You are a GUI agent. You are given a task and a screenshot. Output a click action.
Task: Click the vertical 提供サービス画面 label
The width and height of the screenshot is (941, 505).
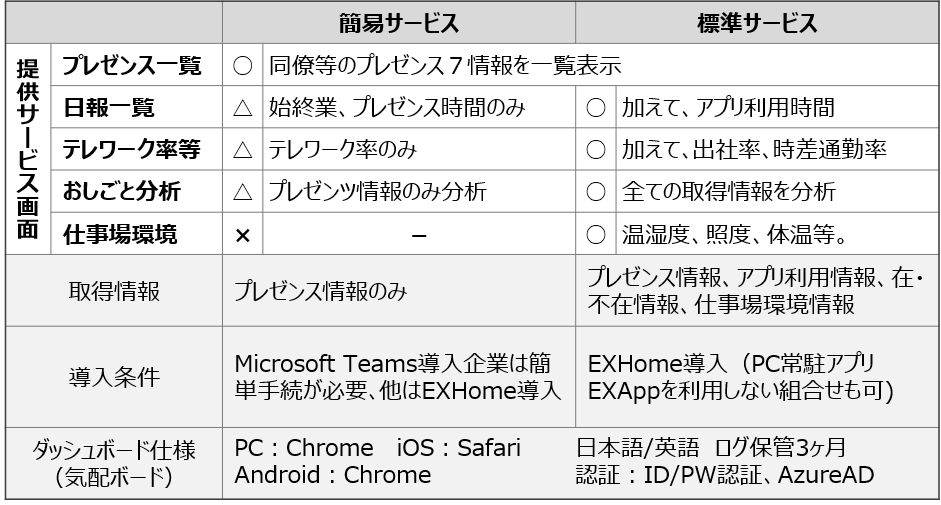click(x=28, y=149)
